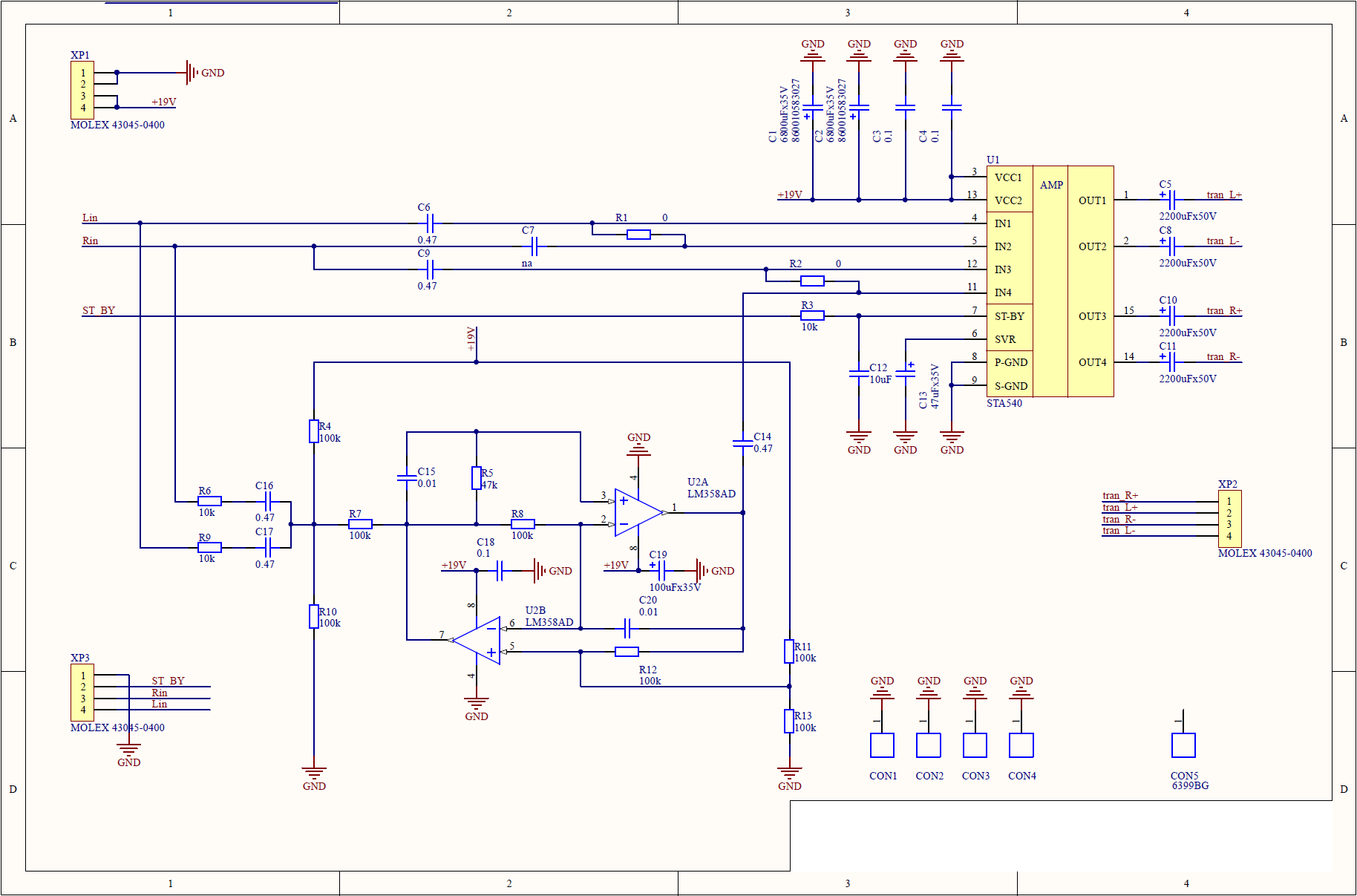1357x896 pixels.
Task: Click the tran_L+ output net label
Action: coord(1224,195)
